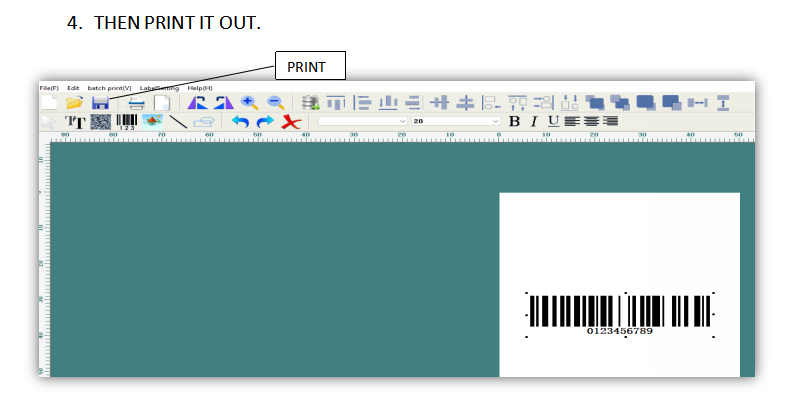Bring the selected object forward one layer
Screen dimensions: 797x401
click(x=595, y=103)
